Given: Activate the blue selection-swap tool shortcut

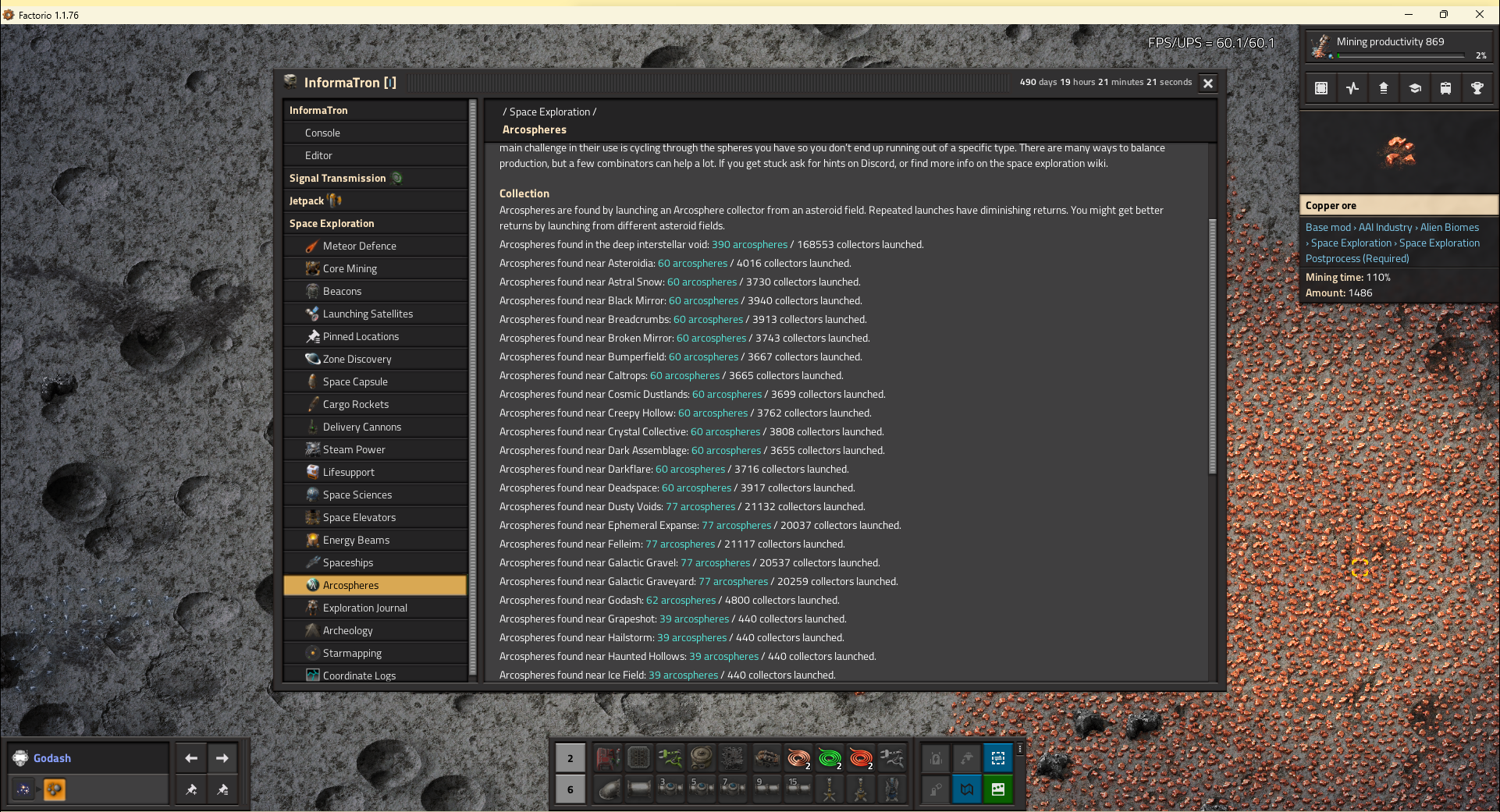Looking at the screenshot, I should [x=998, y=757].
